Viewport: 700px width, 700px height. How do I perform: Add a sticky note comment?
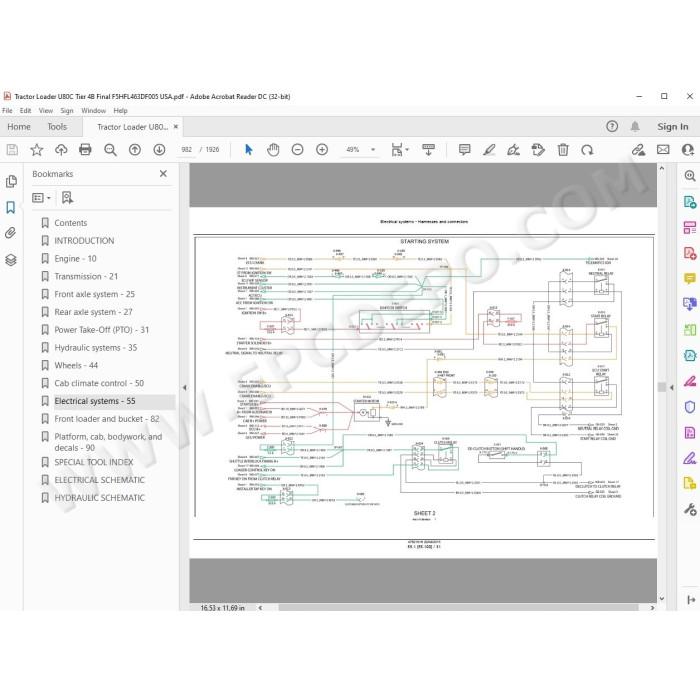point(464,150)
